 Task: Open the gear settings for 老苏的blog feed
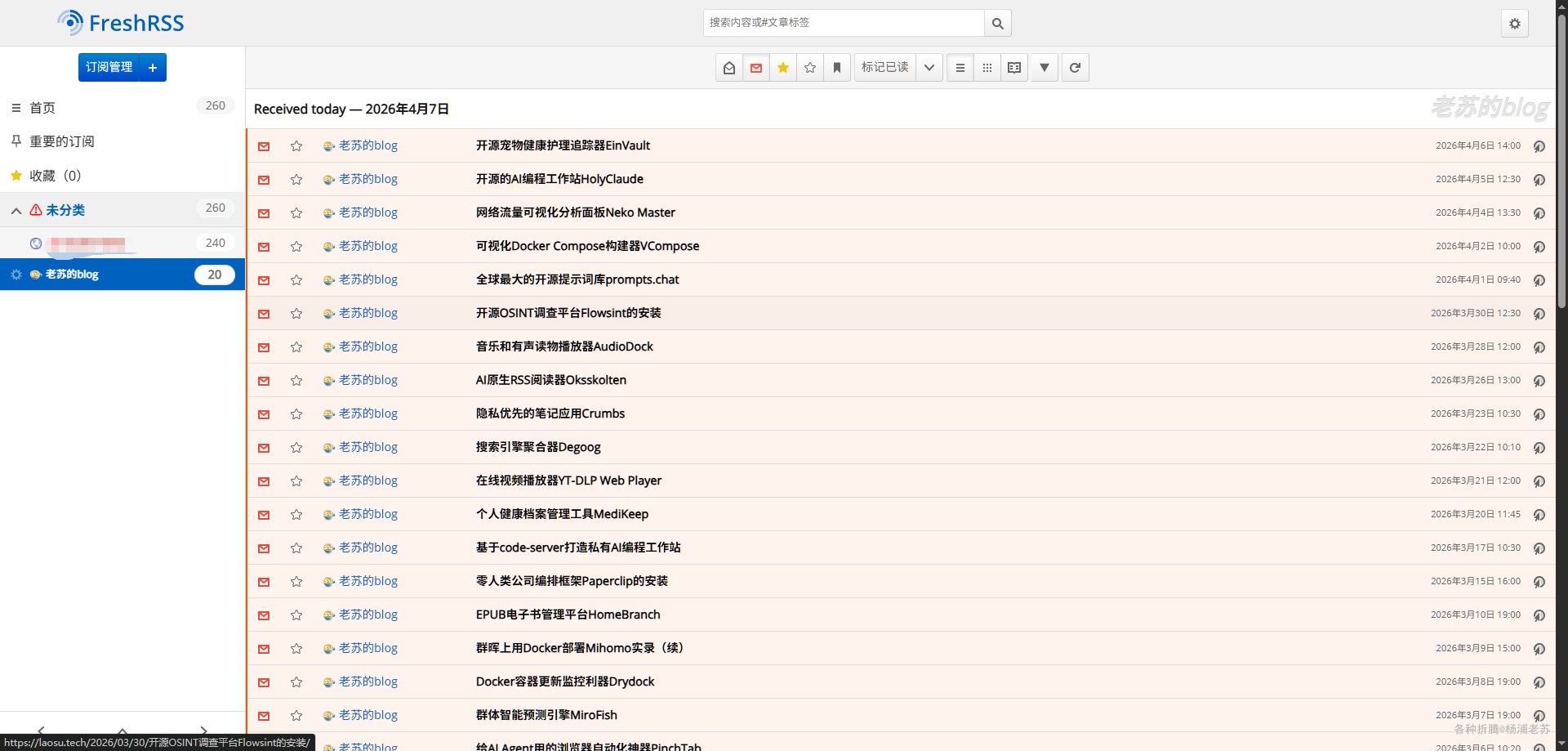(x=16, y=275)
